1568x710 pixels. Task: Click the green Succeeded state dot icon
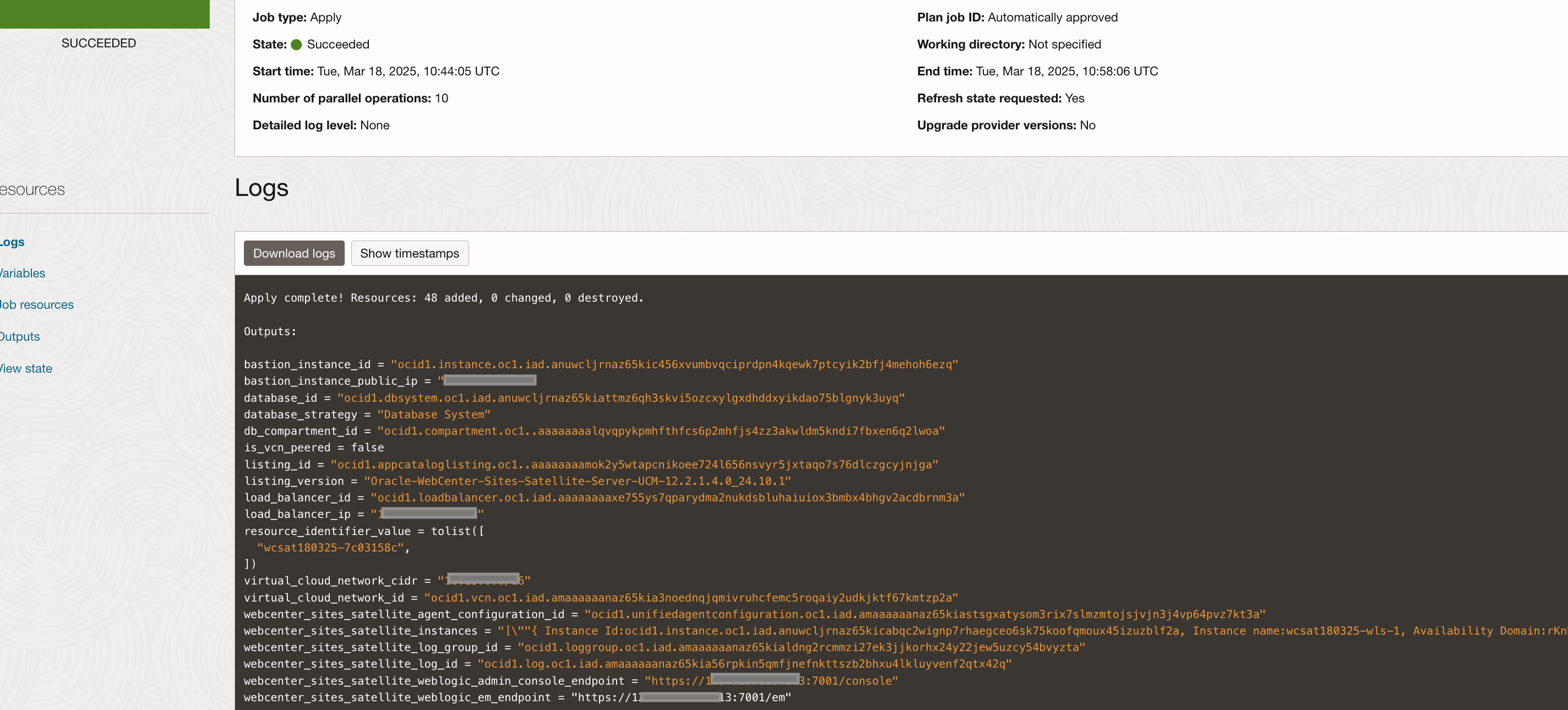(296, 45)
